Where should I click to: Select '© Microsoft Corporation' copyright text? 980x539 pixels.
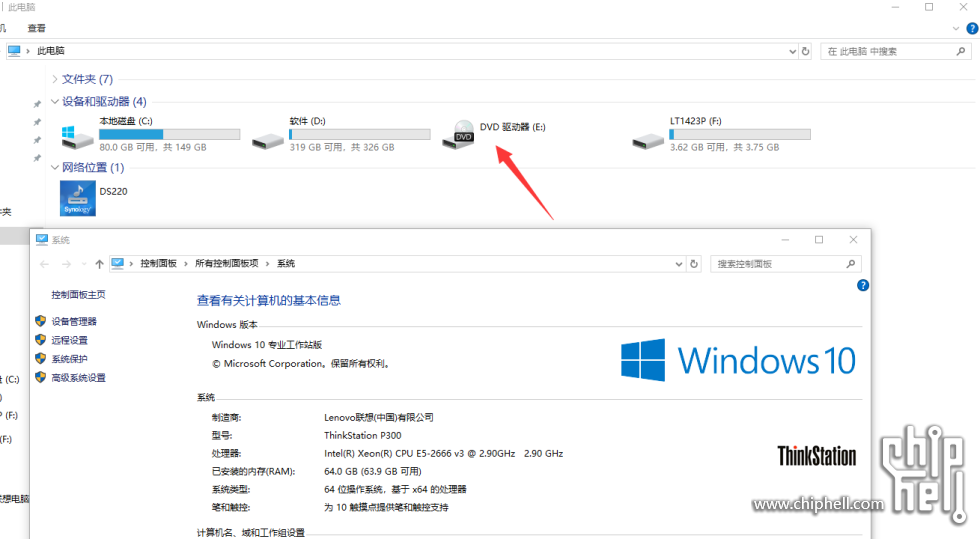tap(301, 363)
